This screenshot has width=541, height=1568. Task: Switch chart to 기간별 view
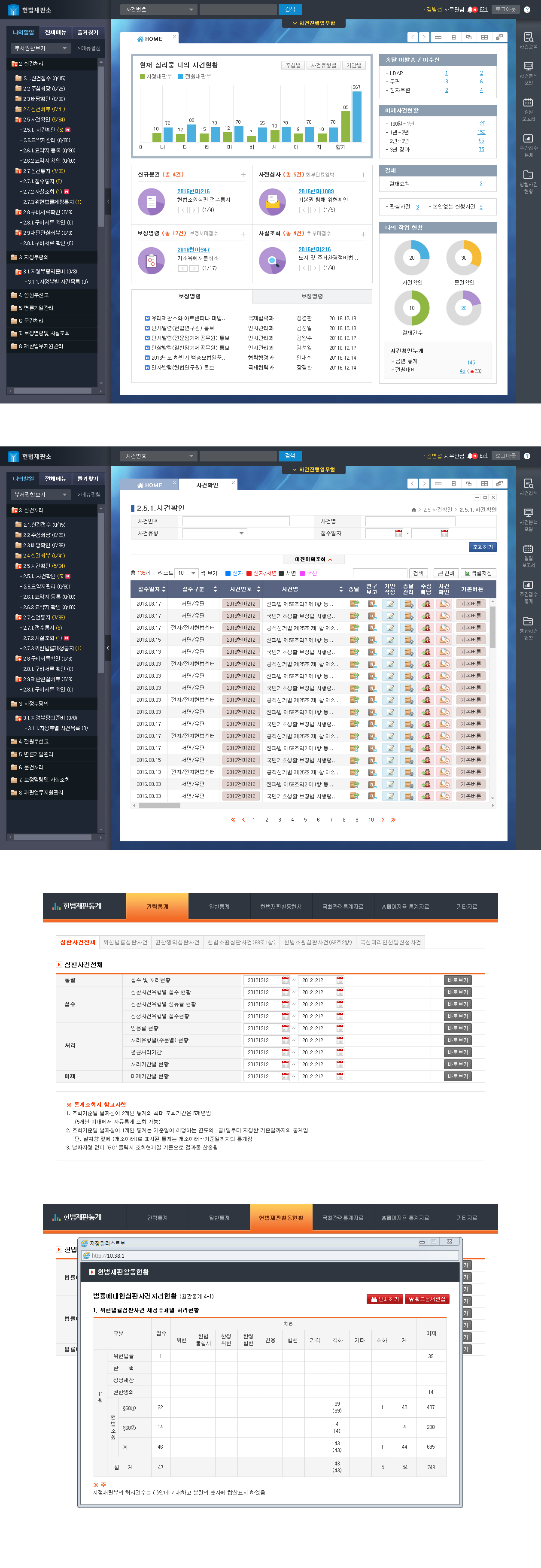point(353,66)
